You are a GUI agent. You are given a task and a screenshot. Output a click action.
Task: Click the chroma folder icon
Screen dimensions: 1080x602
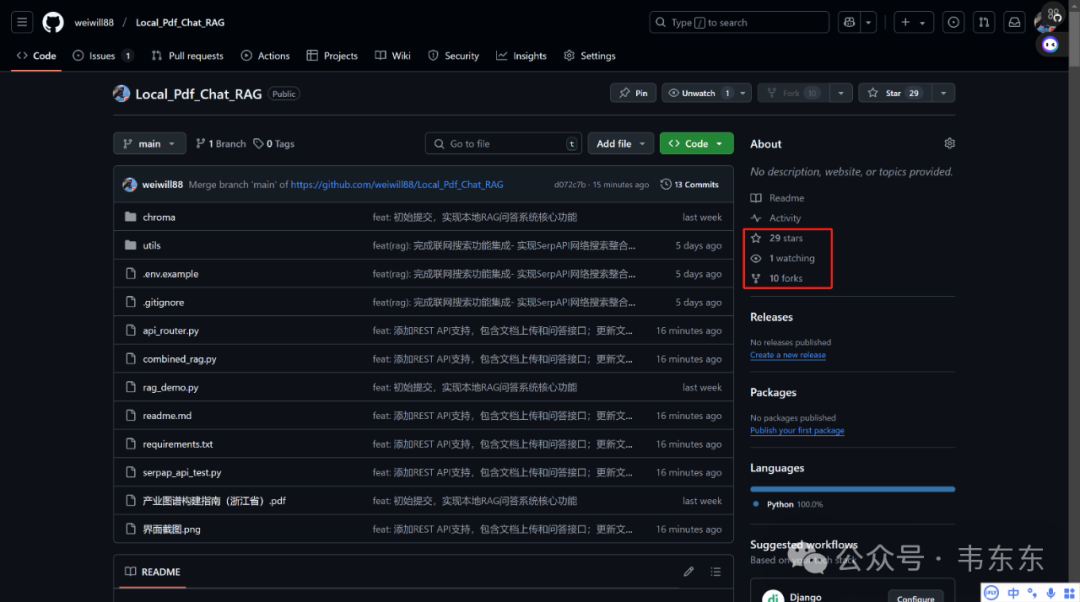(x=130, y=217)
